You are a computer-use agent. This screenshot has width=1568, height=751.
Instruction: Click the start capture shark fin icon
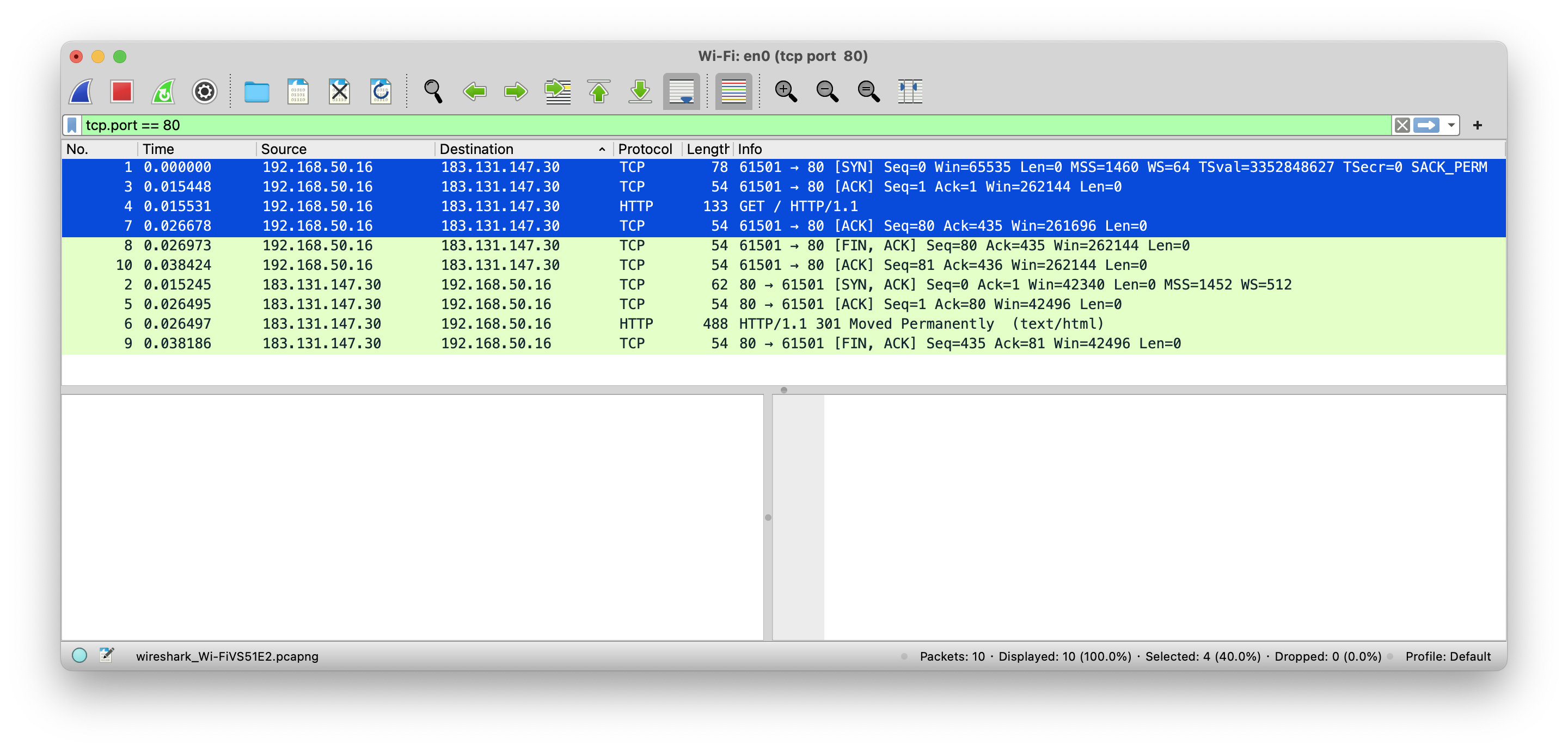81,92
